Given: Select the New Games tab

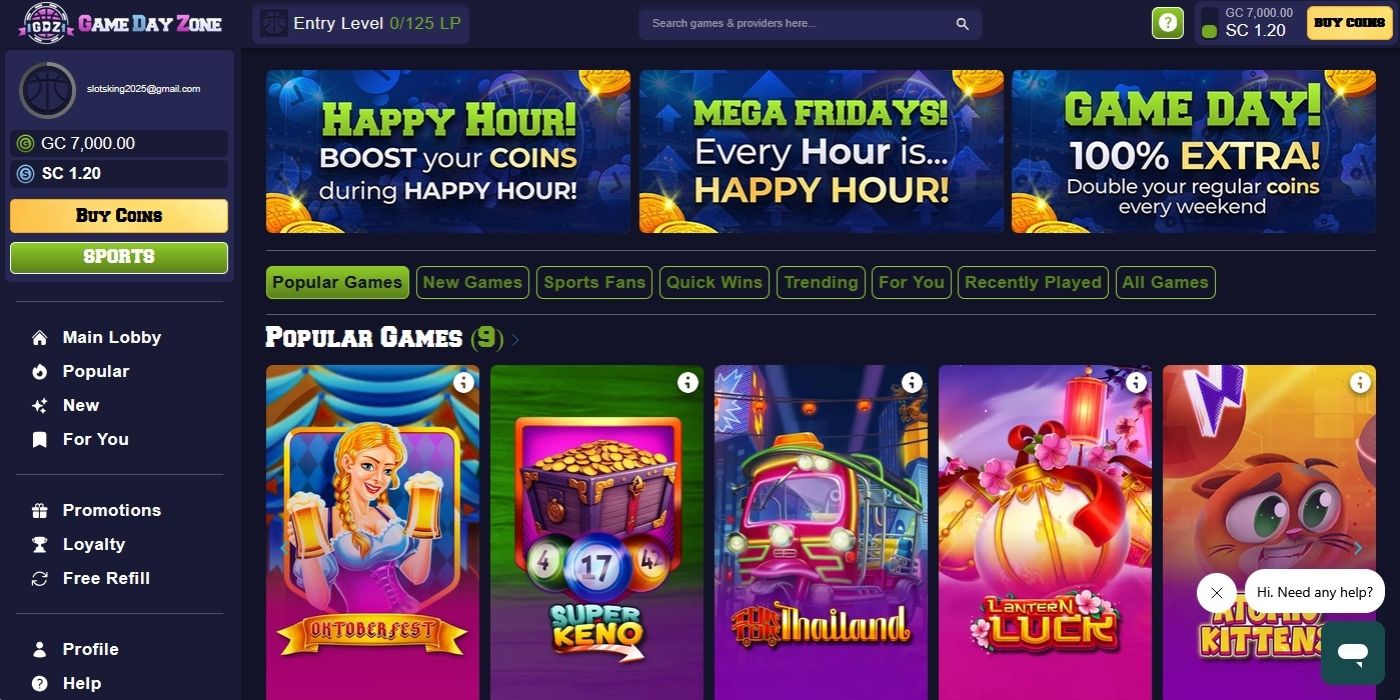Looking at the screenshot, I should 472,283.
